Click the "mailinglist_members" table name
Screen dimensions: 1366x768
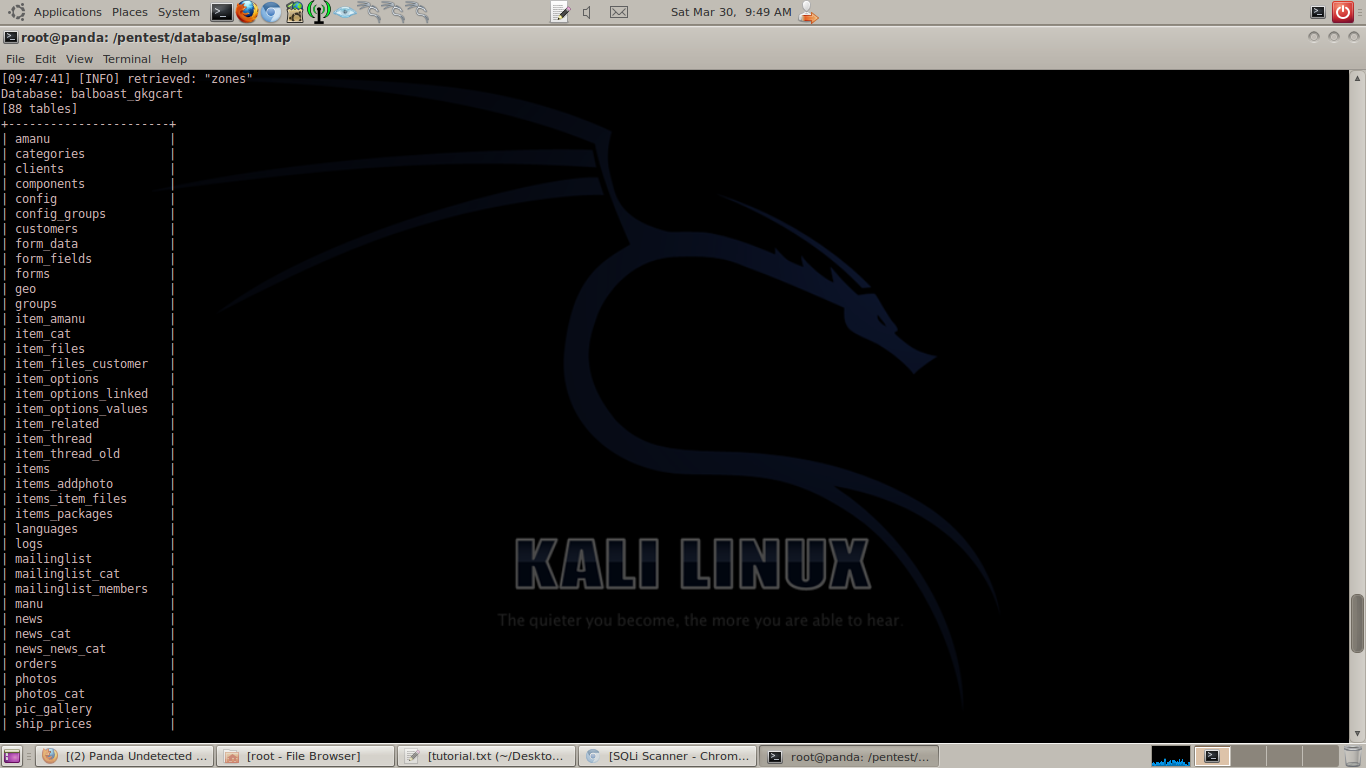[81, 589]
